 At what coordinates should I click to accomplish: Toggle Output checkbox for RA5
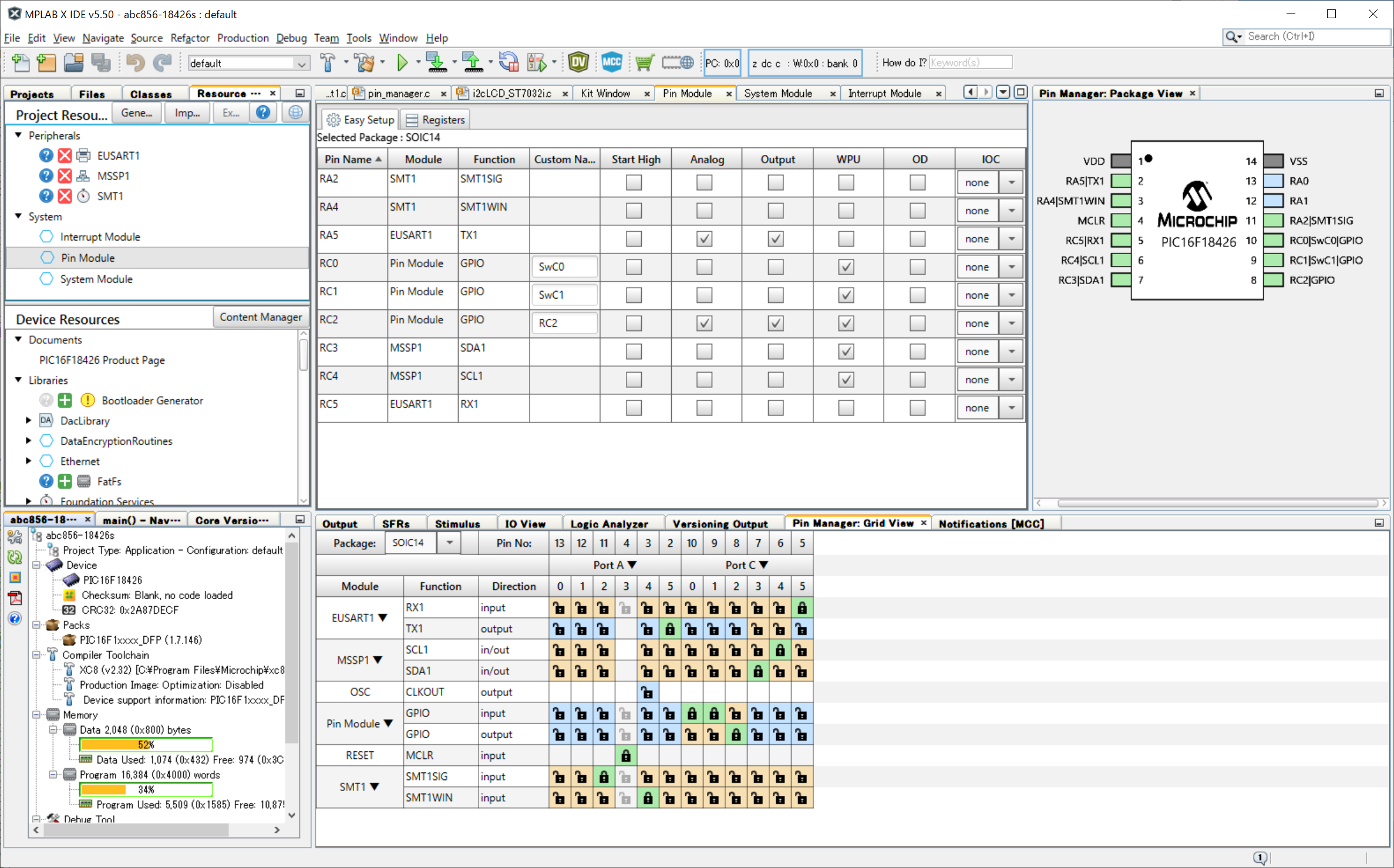(x=775, y=239)
